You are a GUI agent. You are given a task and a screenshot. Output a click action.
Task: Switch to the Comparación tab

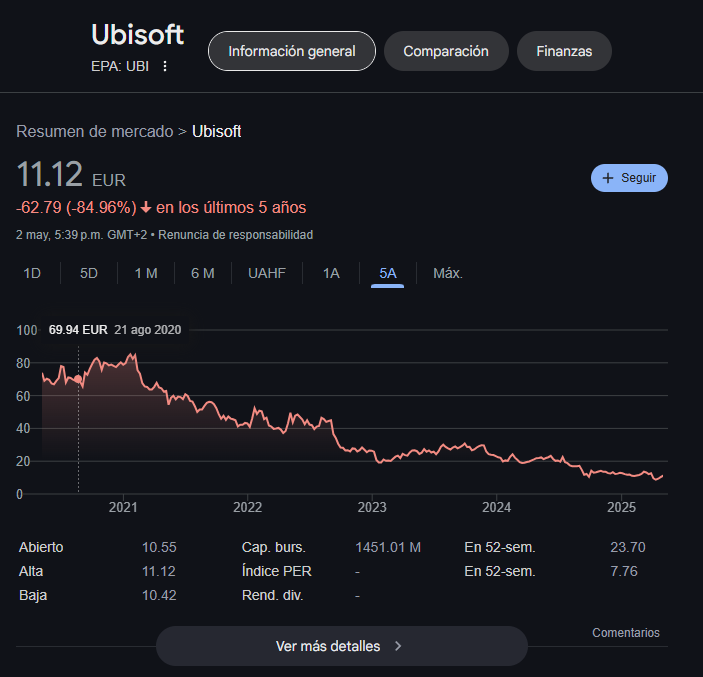point(446,51)
